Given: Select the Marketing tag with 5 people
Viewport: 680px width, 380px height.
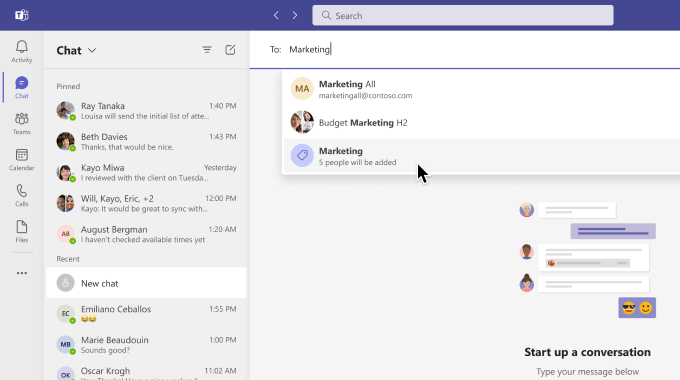Looking at the screenshot, I should click(x=481, y=156).
